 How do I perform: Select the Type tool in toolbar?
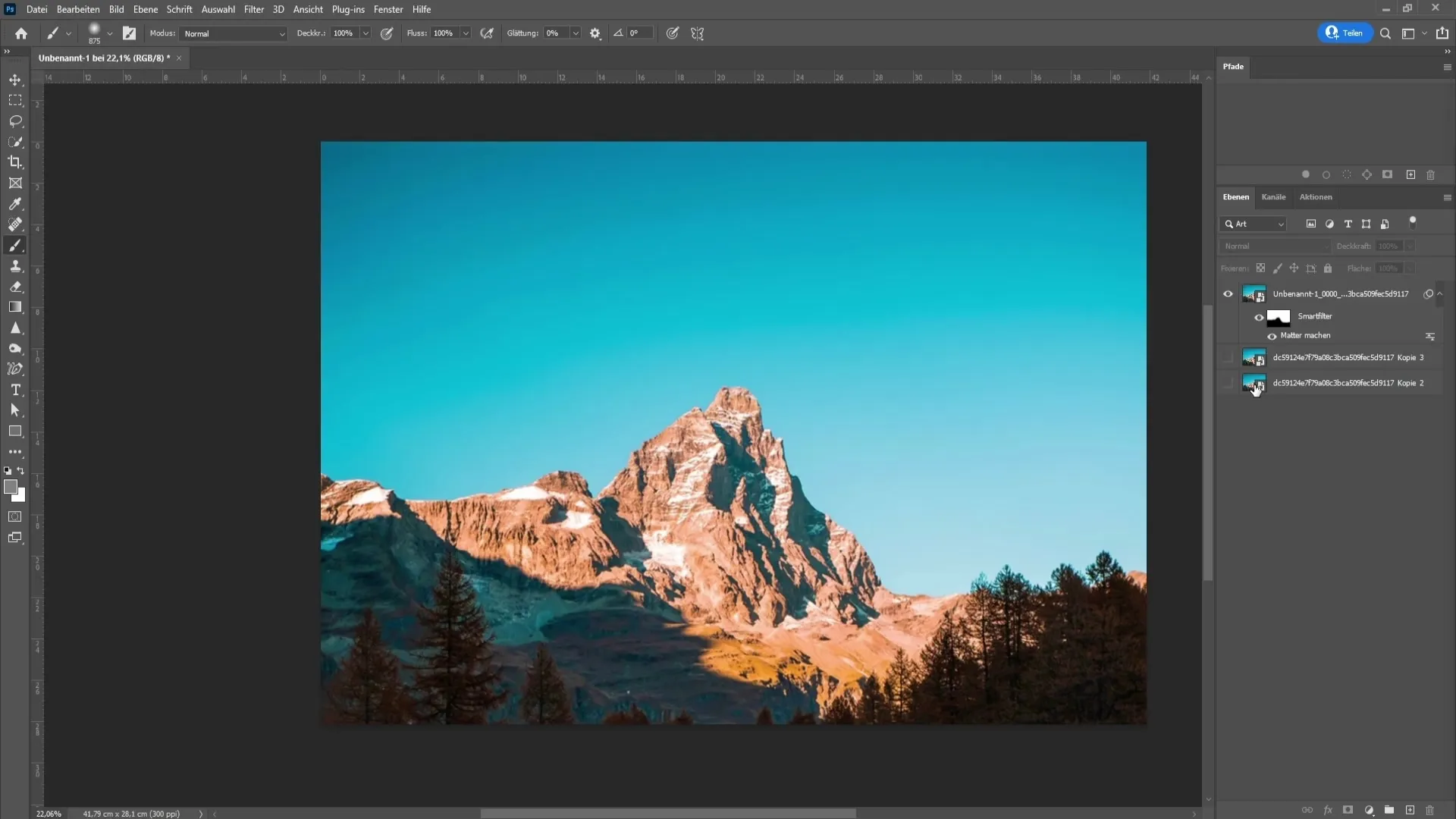14,389
